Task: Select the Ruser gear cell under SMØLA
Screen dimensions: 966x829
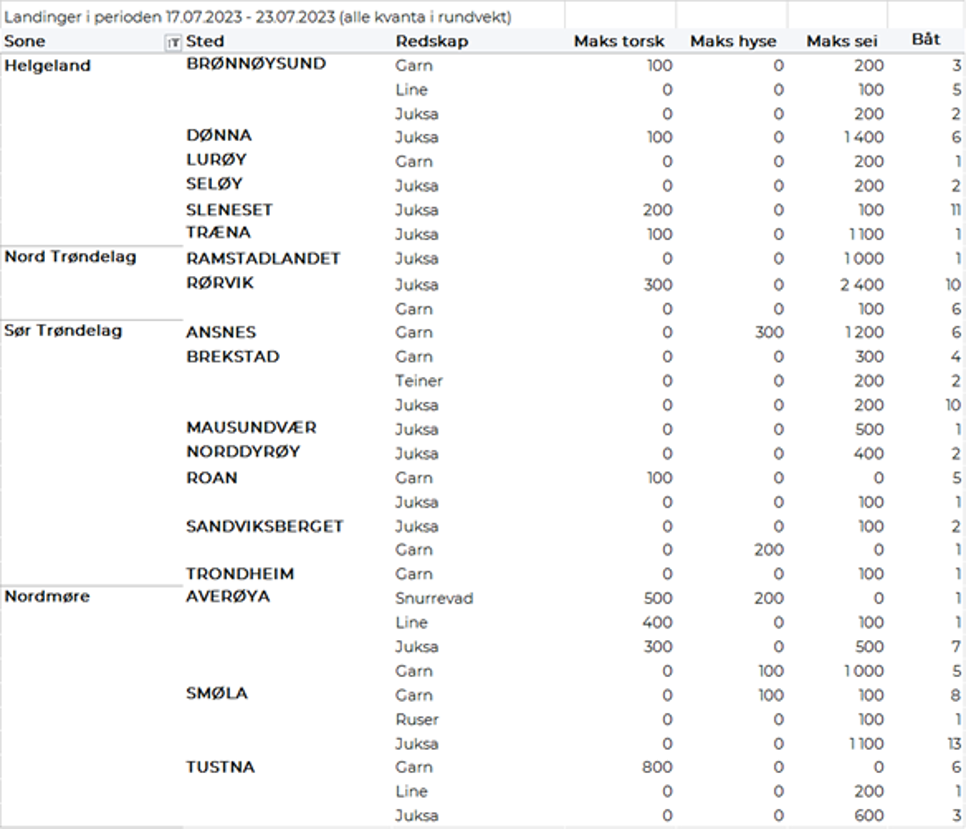Action: click(417, 719)
